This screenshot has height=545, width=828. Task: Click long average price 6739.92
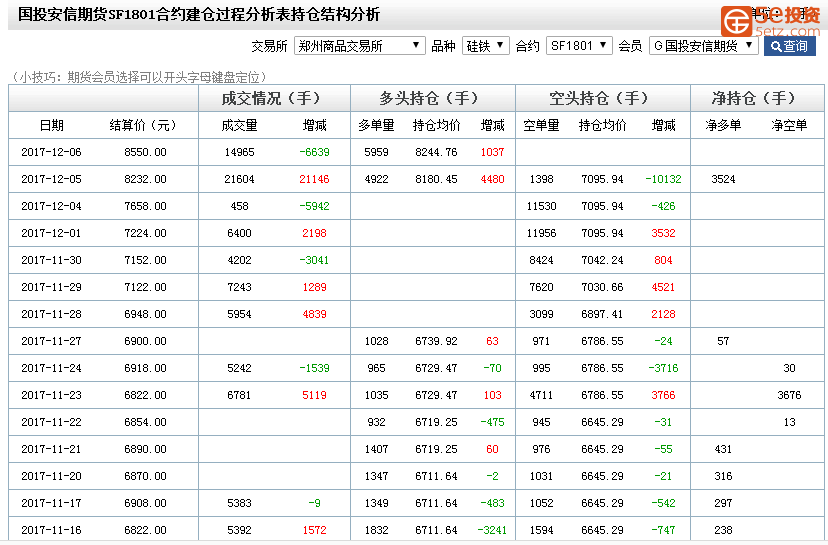[x=436, y=341]
